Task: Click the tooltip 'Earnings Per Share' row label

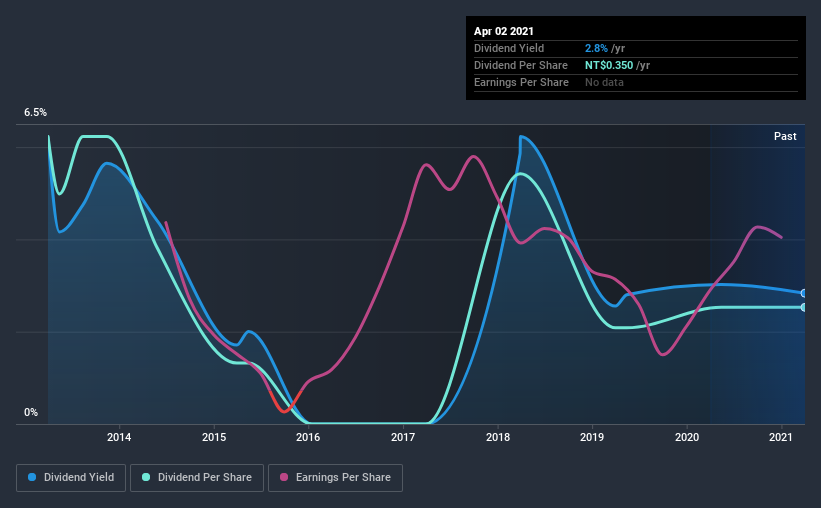Action: [x=521, y=82]
